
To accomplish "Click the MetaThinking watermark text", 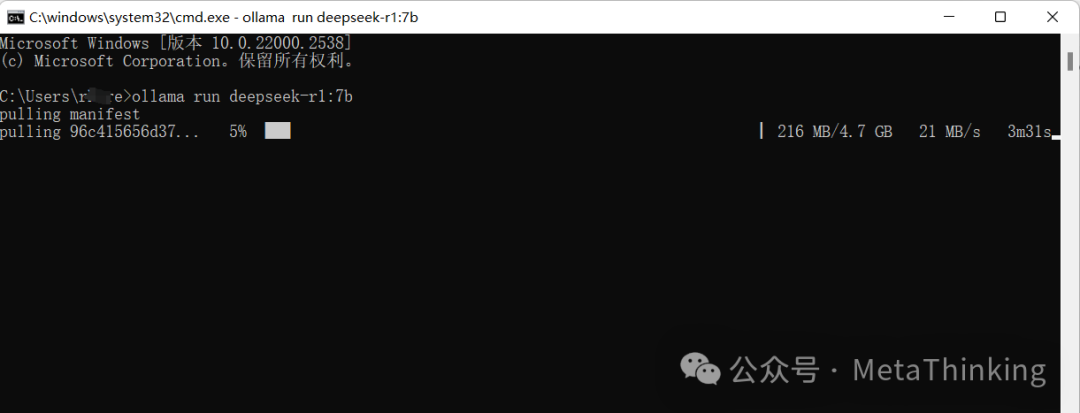I will click(949, 370).
